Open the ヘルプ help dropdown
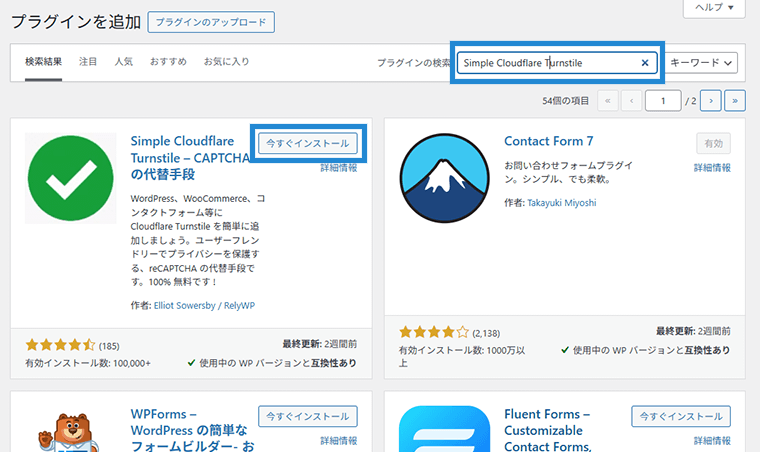This screenshot has height=452, width=760. (x=714, y=7)
